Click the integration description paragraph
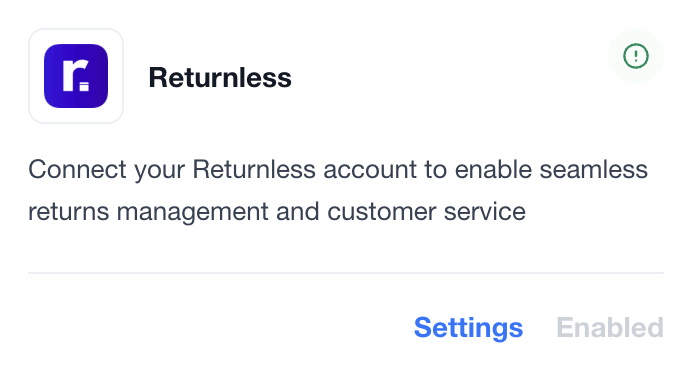The height and width of the screenshot is (382, 698). (338, 190)
